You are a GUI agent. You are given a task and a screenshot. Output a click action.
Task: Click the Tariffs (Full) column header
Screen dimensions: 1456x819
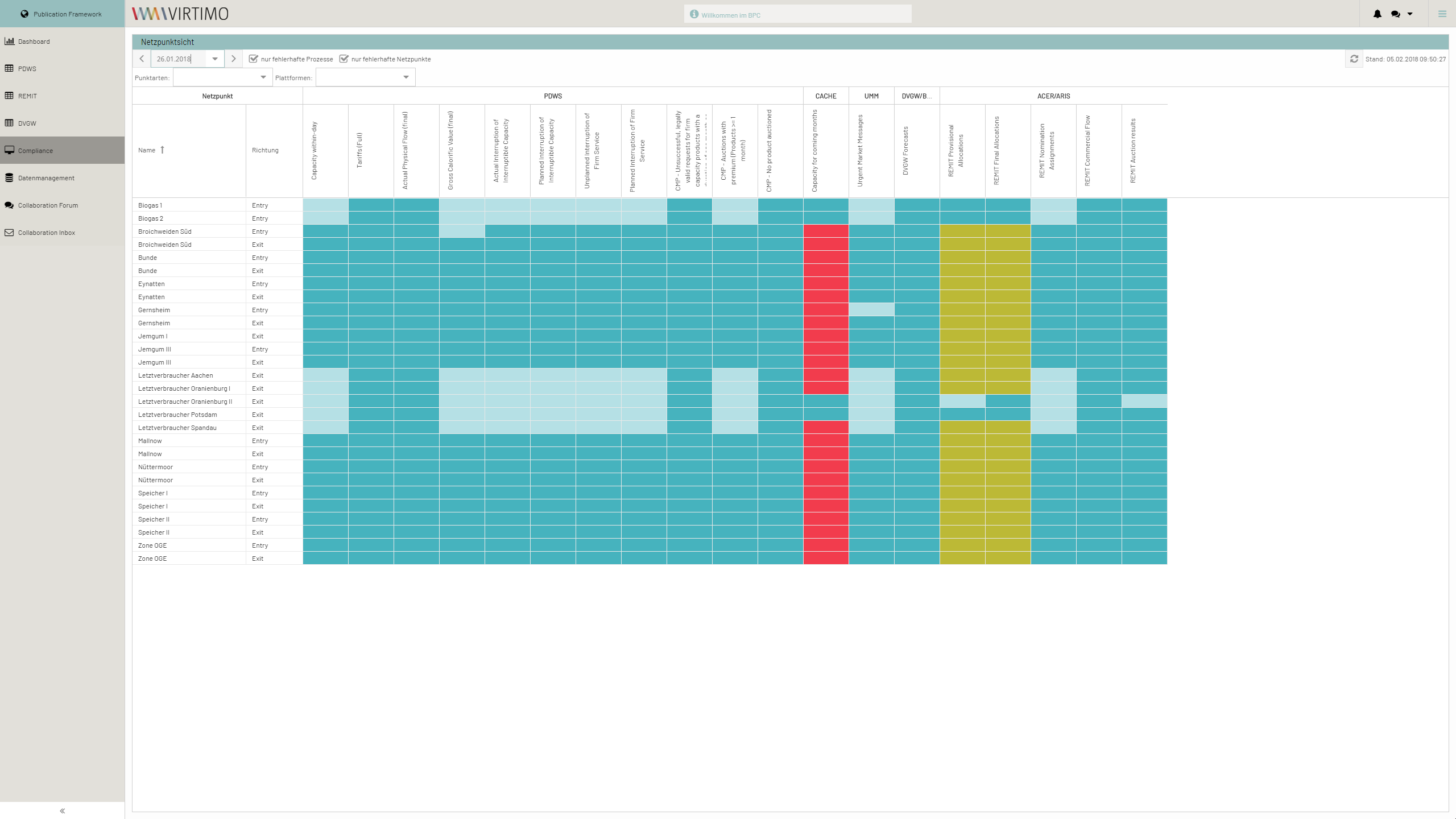coord(371,151)
